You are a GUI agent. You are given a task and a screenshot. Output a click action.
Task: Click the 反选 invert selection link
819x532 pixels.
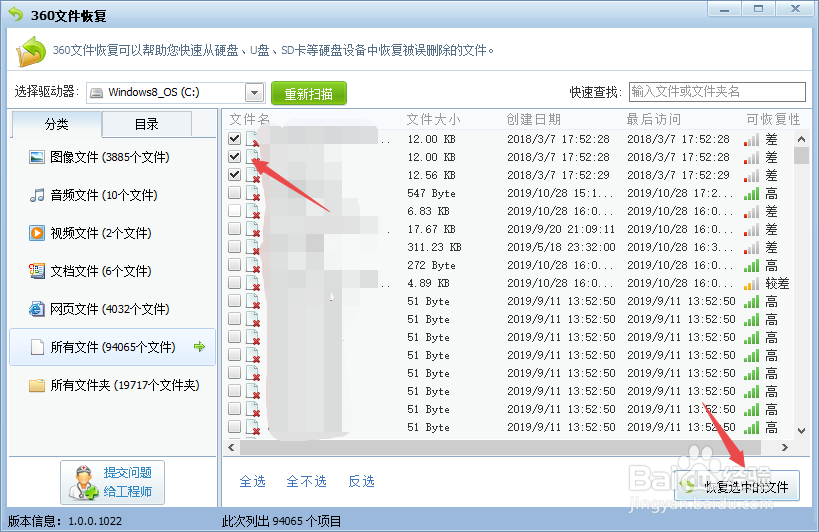361,481
